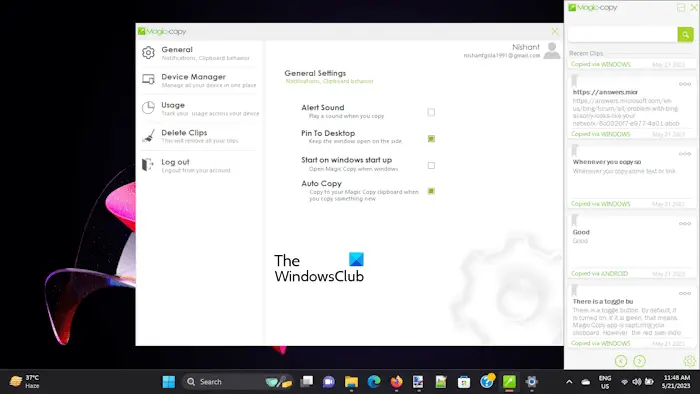Open options dots for the 'Good' clip
Screen dimensions: 700x394
[685, 224]
